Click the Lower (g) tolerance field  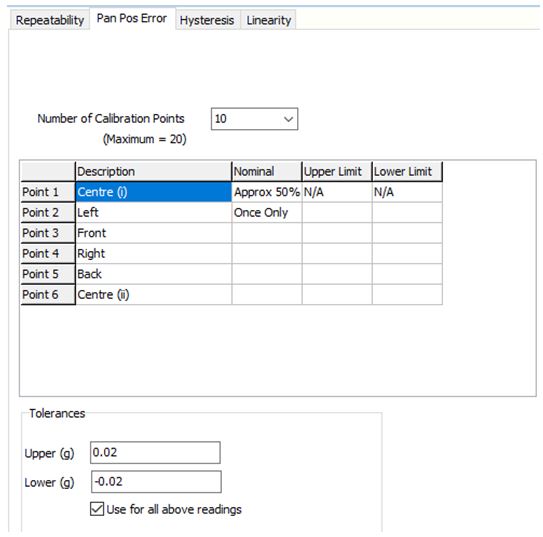[x=156, y=482]
